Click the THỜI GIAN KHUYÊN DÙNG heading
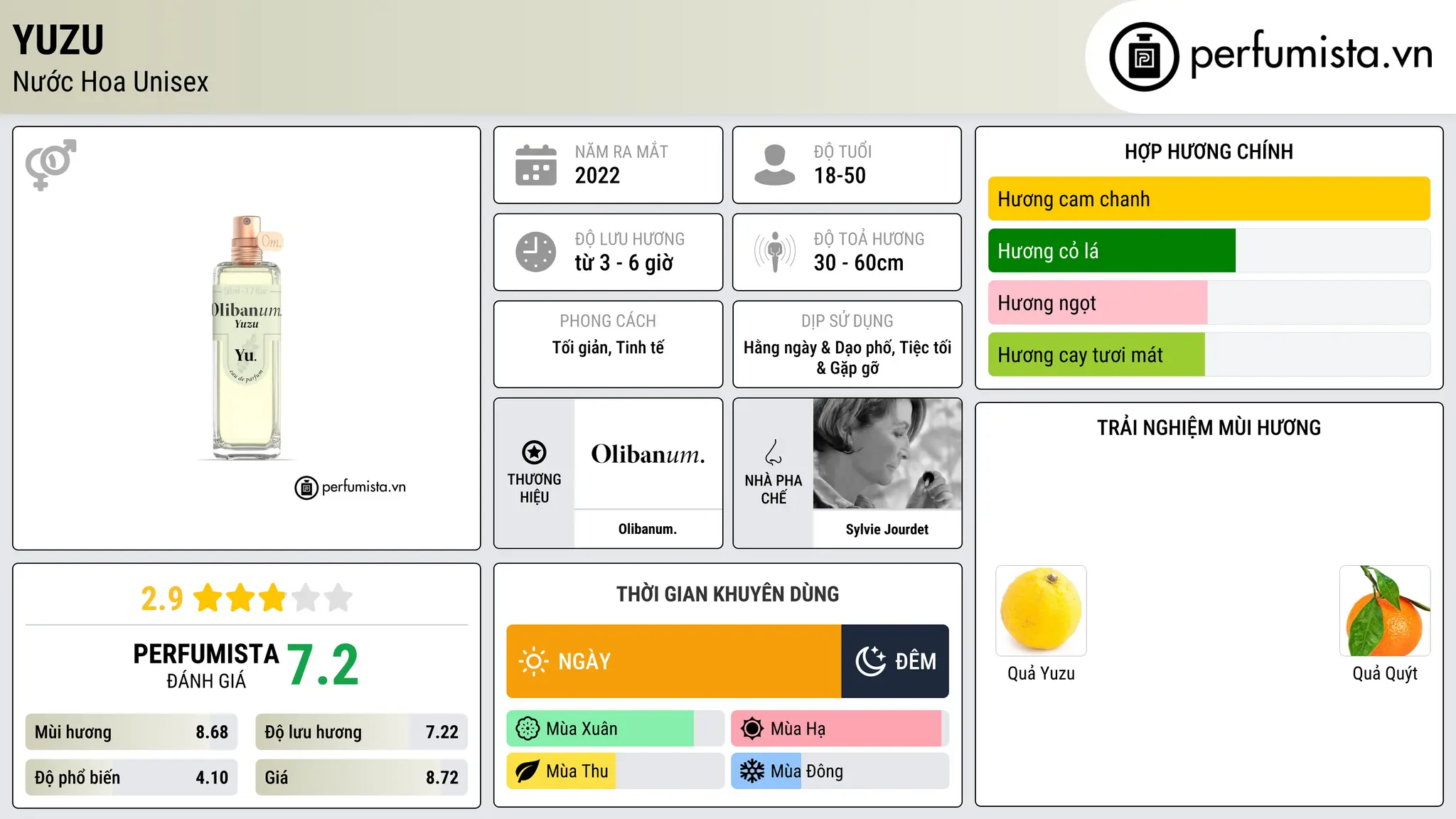 coord(727,594)
